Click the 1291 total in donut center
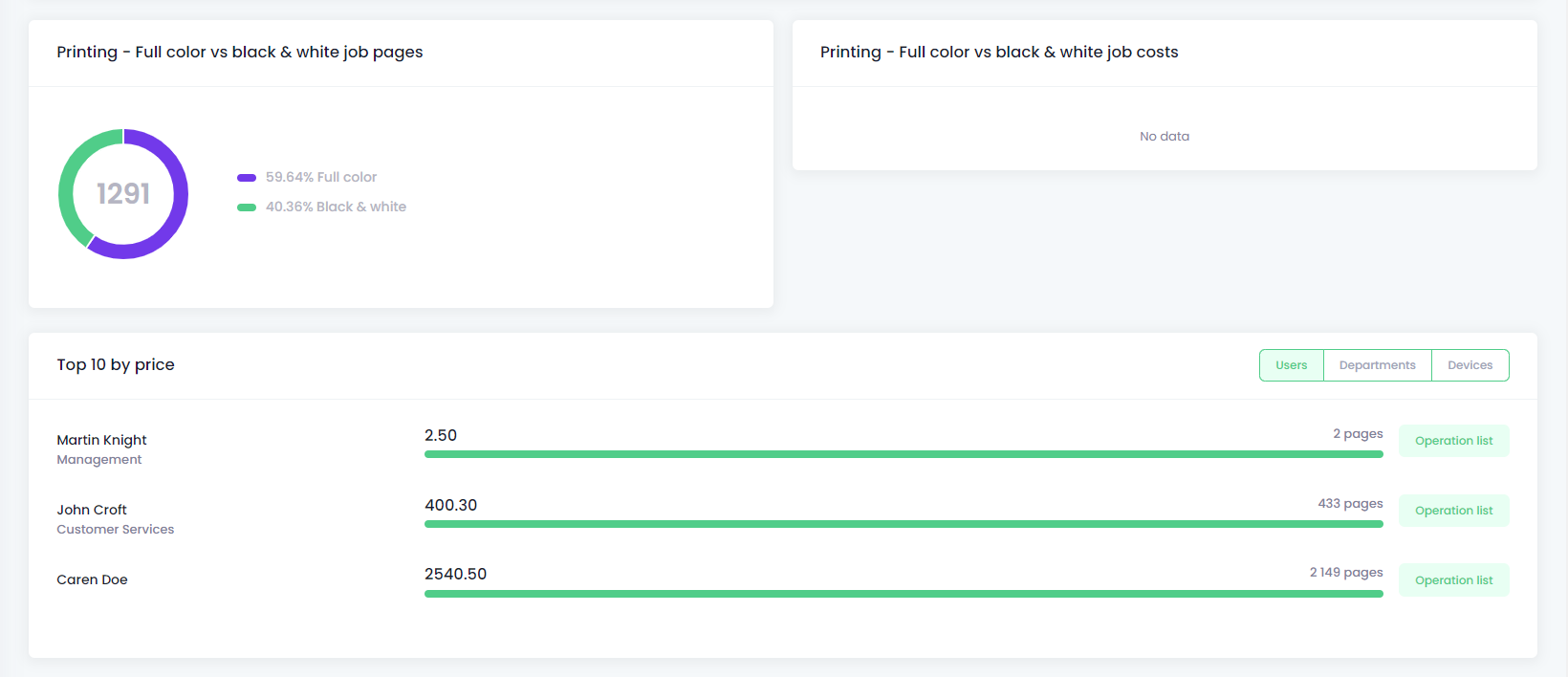 [x=123, y=194]
